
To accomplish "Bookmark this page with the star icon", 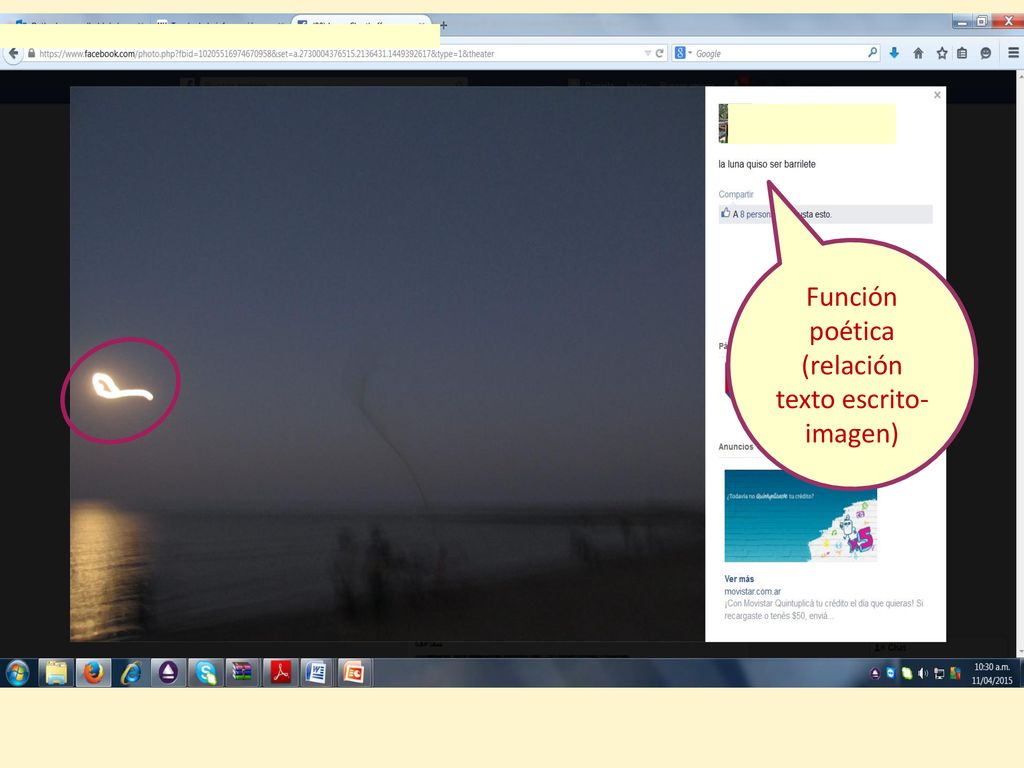I will pyautogui.click(x=942, y=54).
